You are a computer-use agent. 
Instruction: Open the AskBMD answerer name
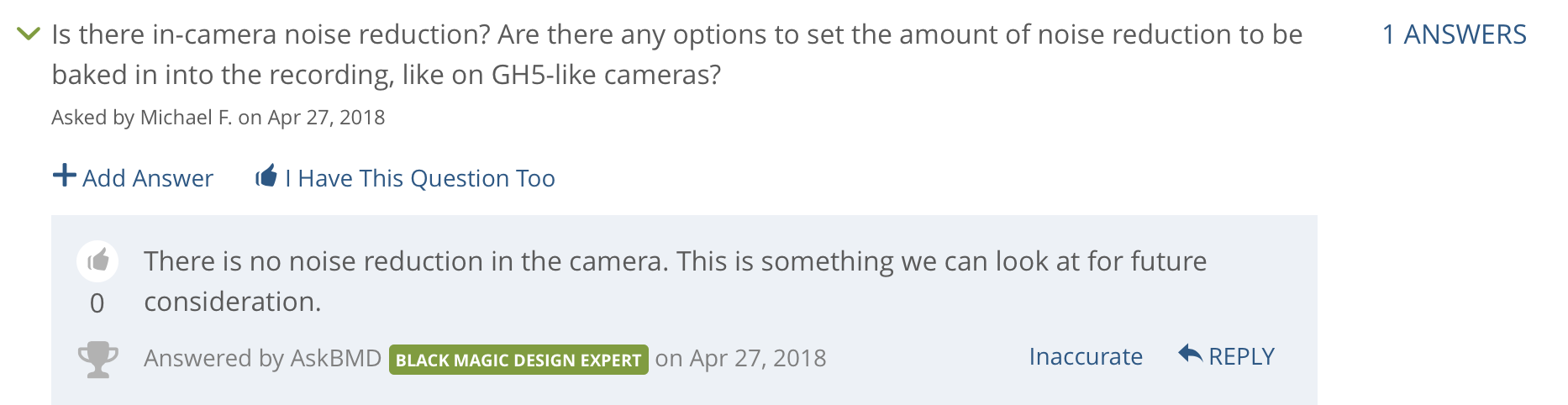pyautogui.click(x=335, y=358)
